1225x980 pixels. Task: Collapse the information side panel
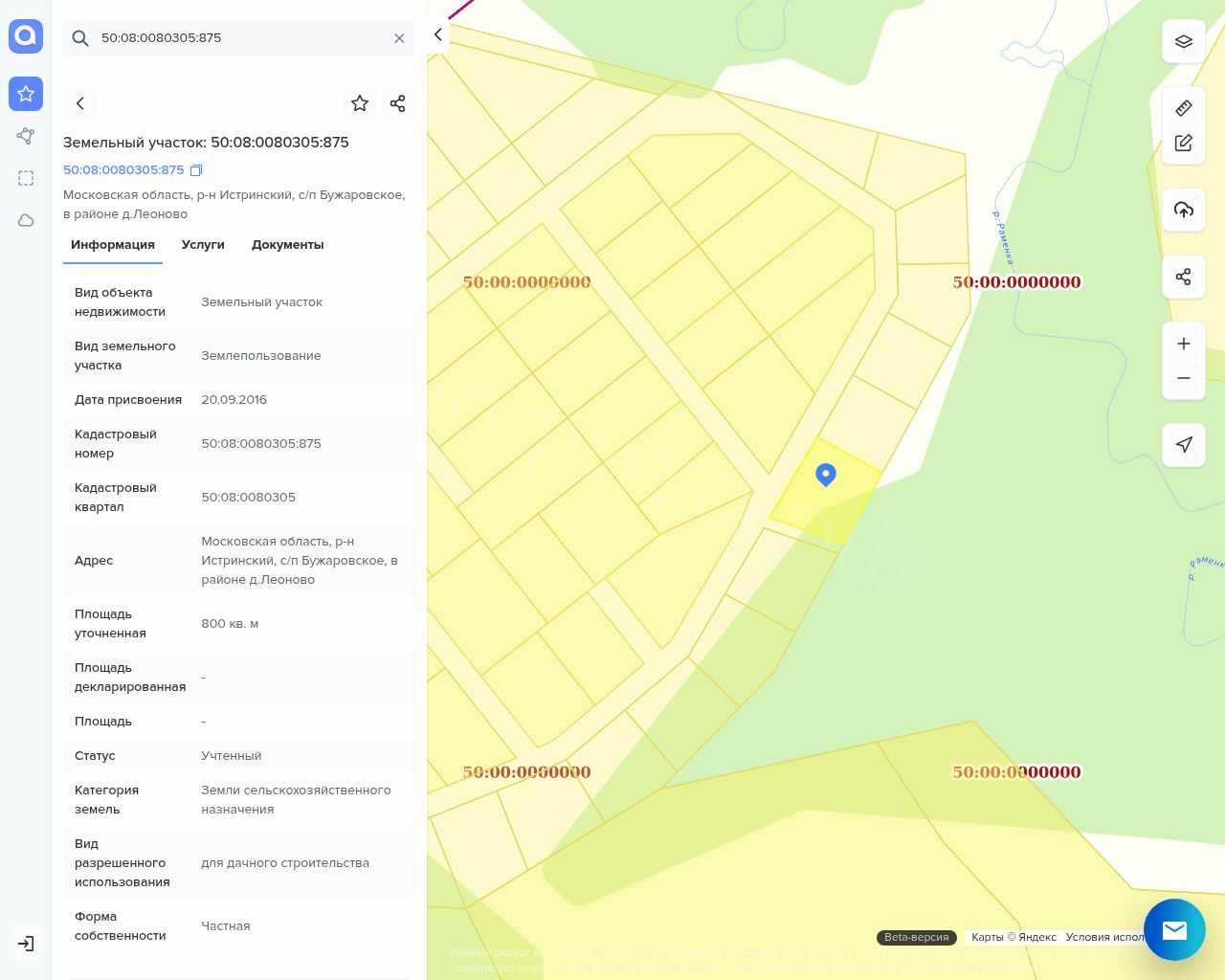click(437, 35)
